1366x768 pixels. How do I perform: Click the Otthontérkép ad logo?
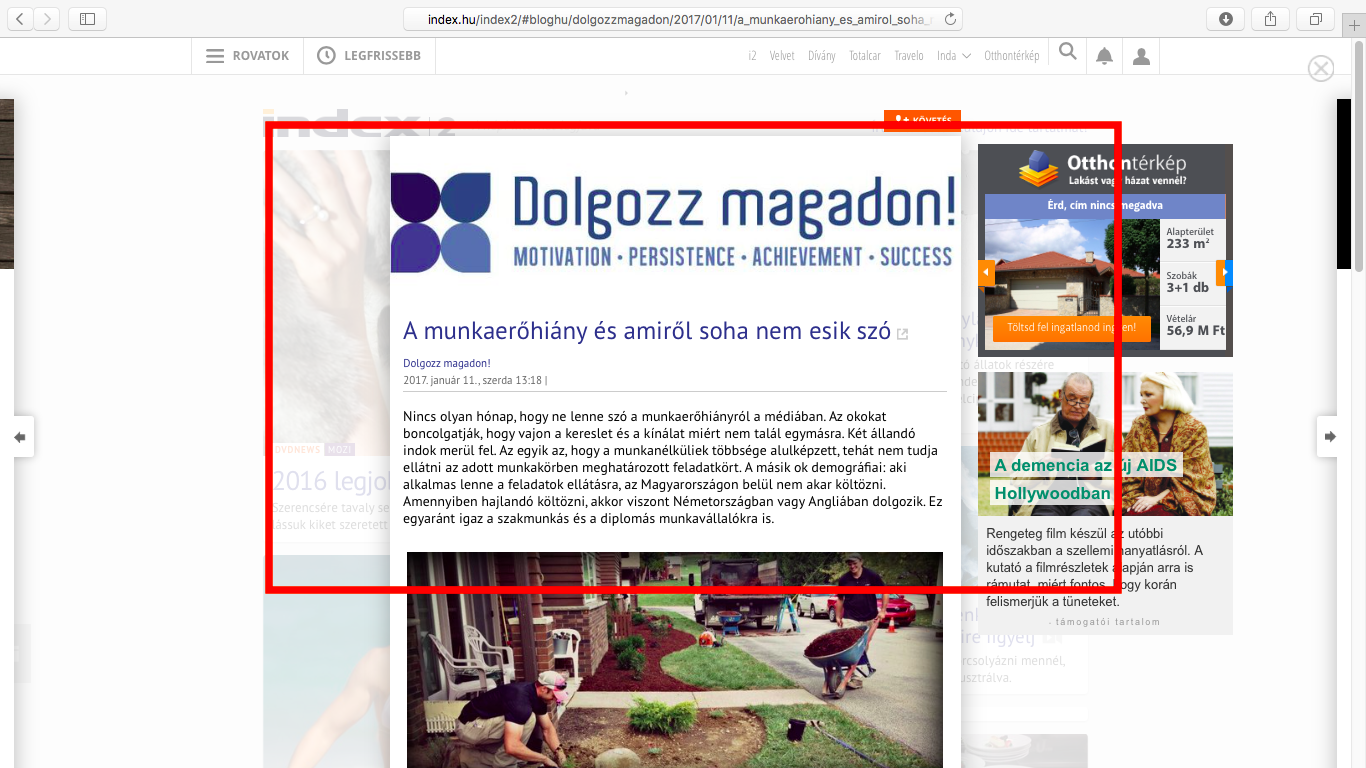tap(1103, 168)
